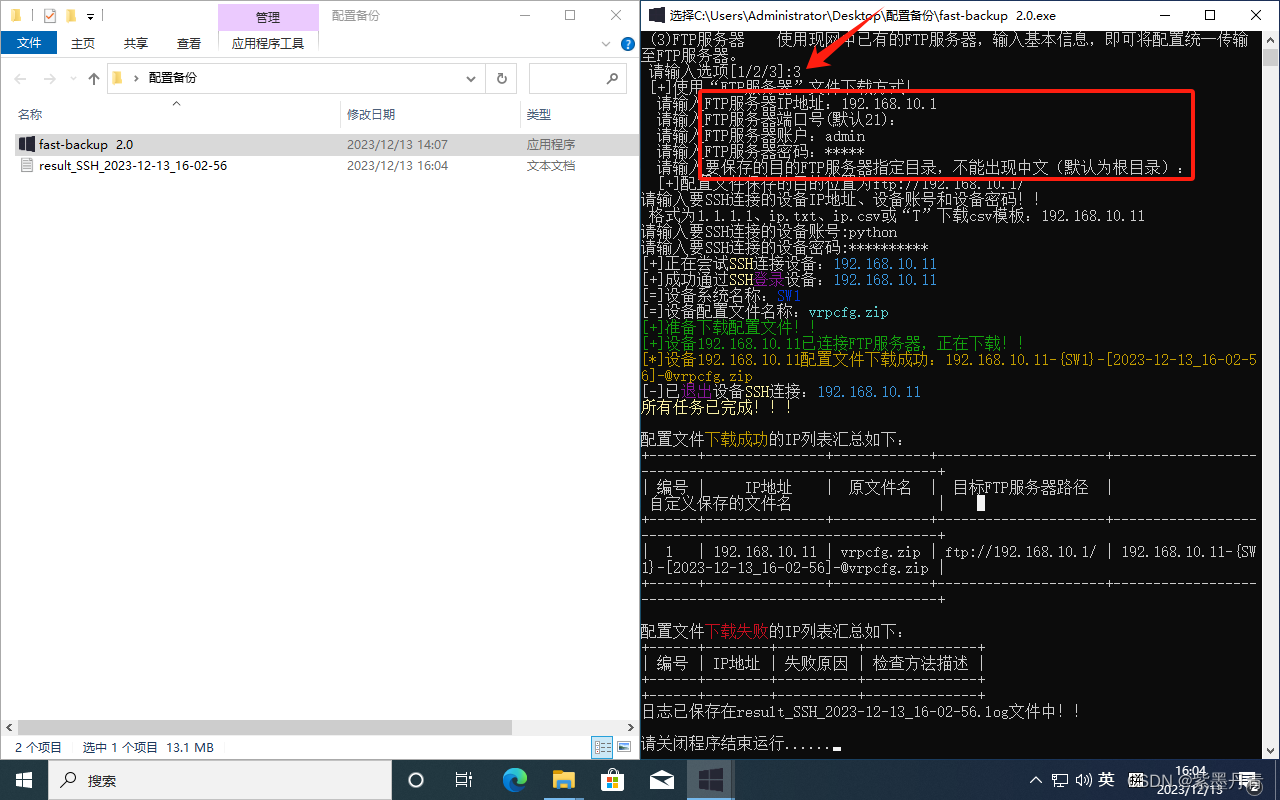This screenshot has height=800, width=1280.
Task: Show hidden system tray icons chevron
Action: [x=1037, y=780]
